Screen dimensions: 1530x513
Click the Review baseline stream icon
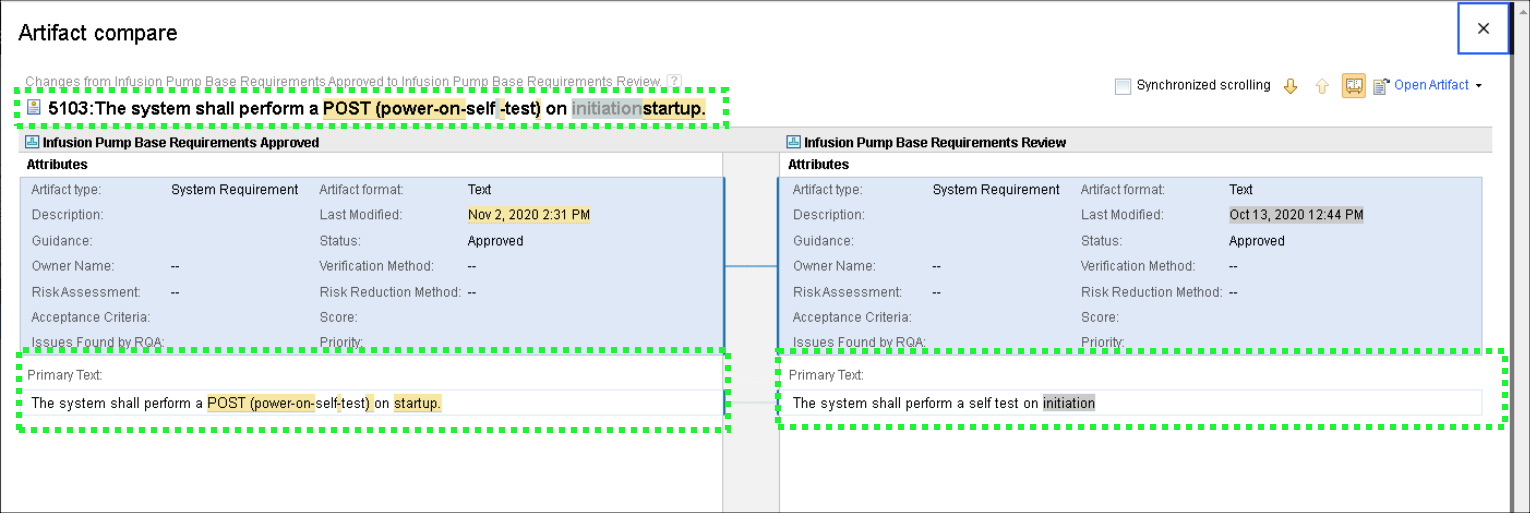point(794,143)
